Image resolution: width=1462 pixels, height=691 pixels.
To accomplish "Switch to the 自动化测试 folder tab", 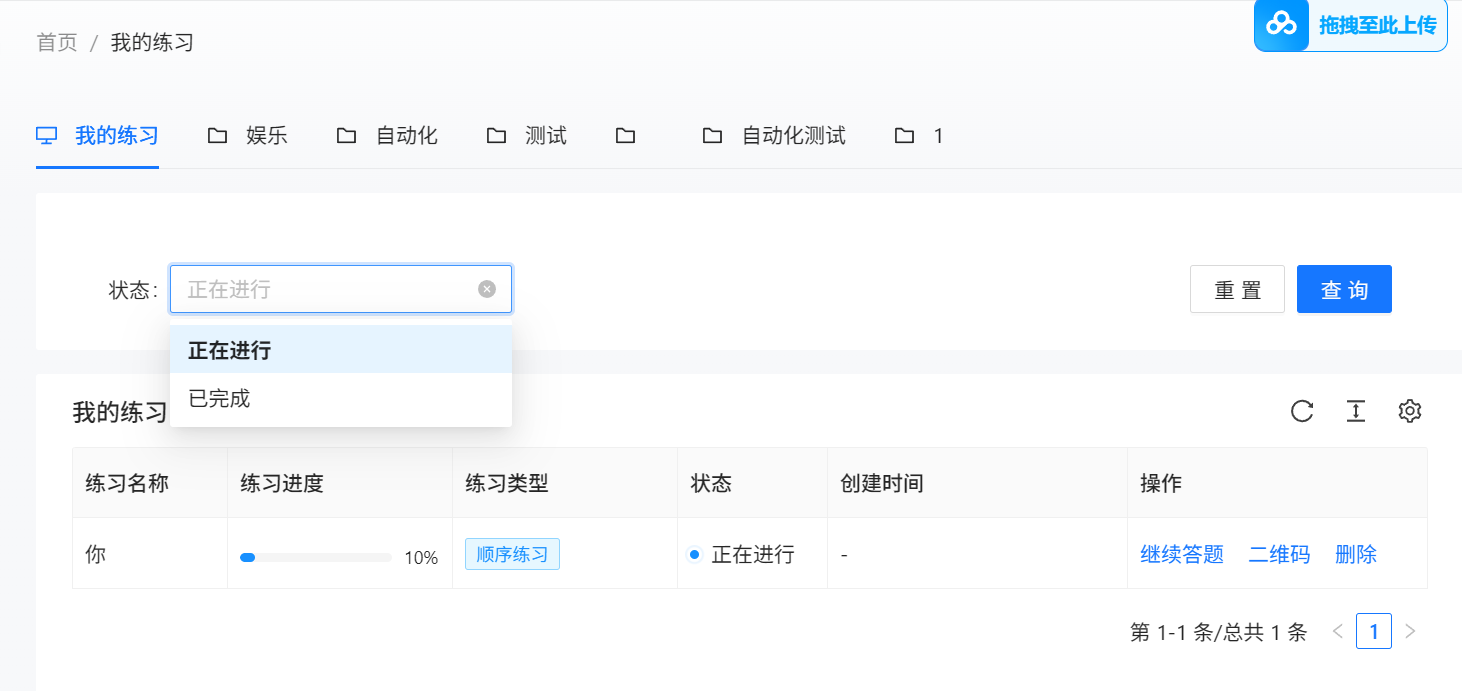I will coord(774,135).
